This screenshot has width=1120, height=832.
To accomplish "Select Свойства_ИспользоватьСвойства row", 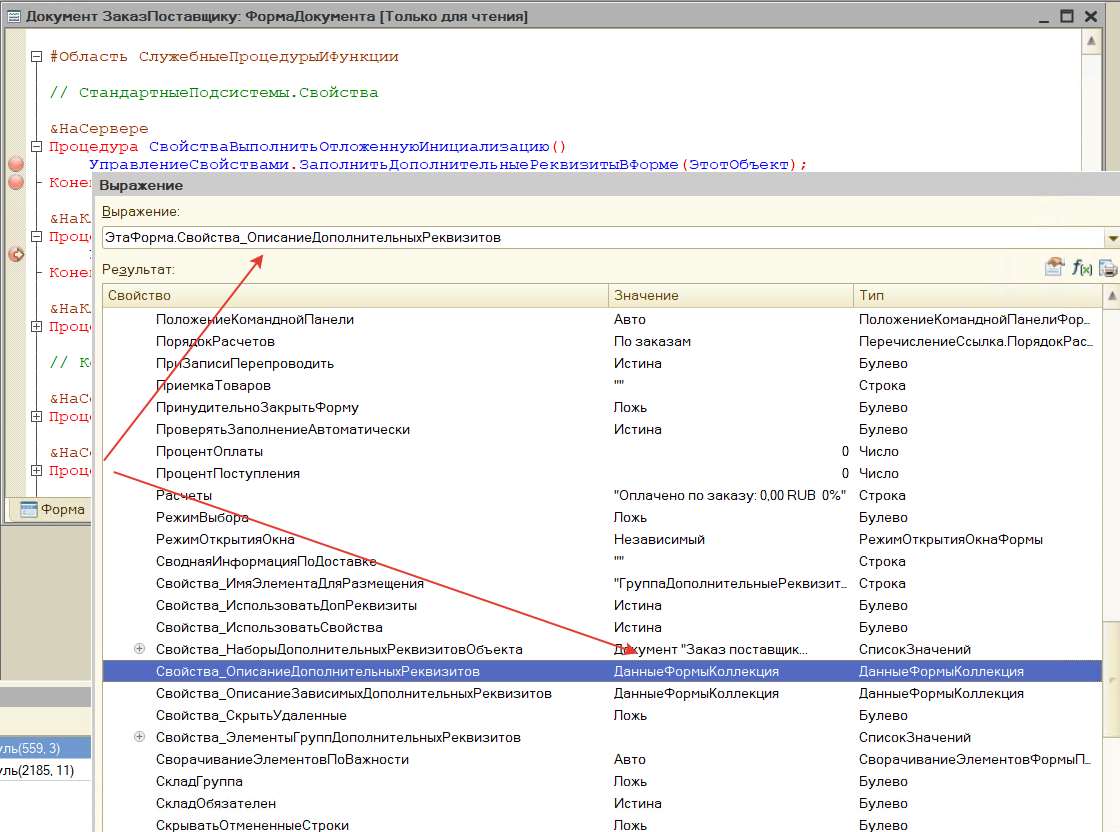I will (602, 627).
